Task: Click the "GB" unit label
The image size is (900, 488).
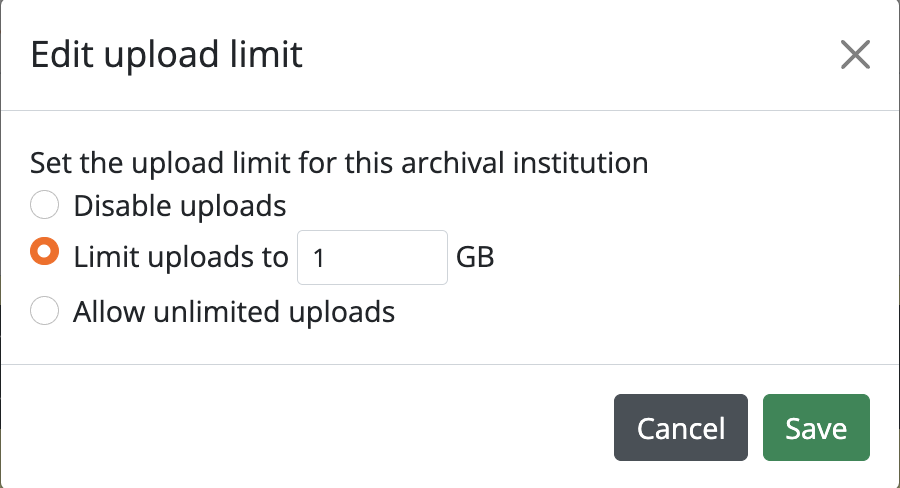Action: coord(475,258)
